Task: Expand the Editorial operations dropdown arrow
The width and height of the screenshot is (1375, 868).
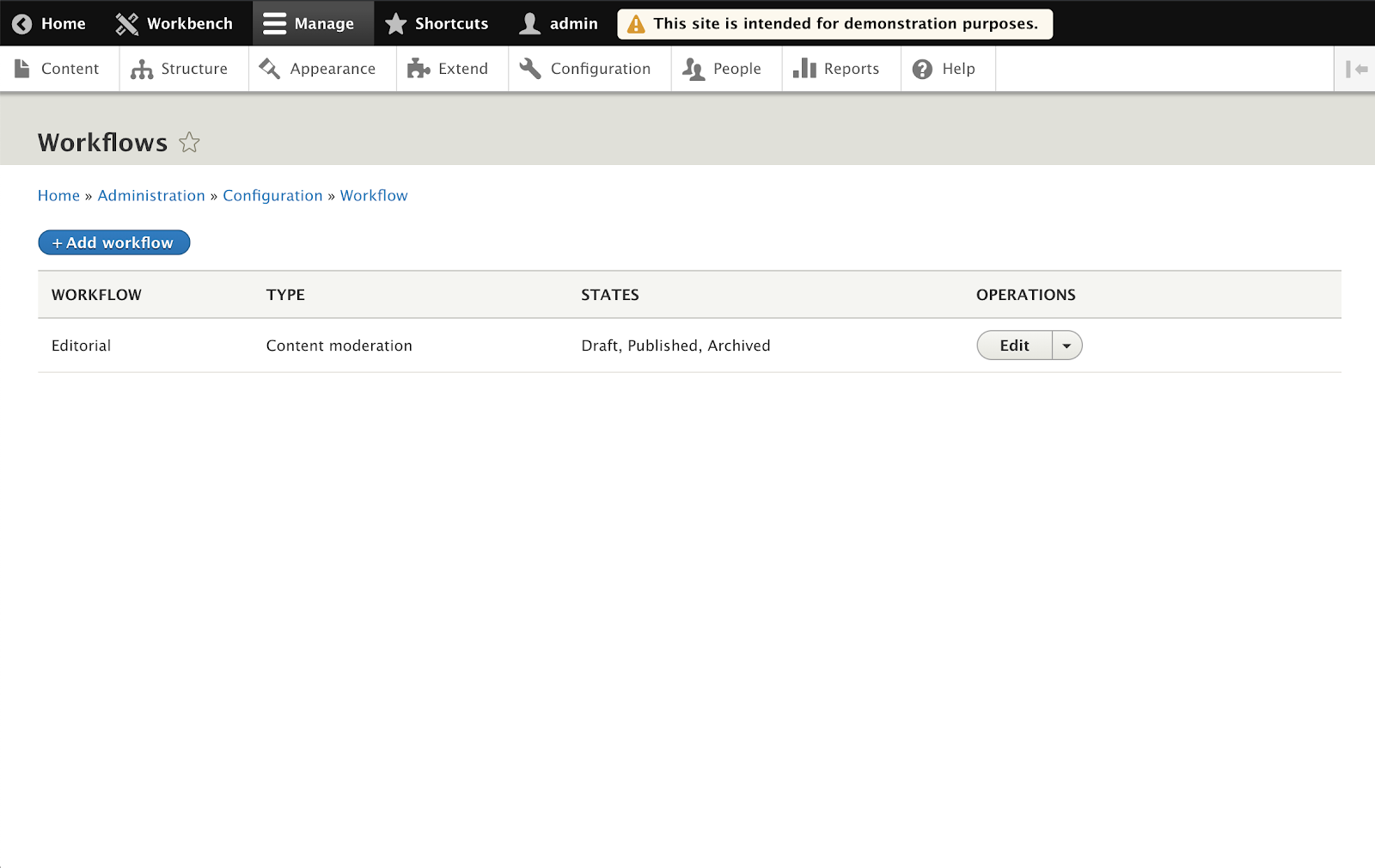Action: (x=1066, y=345)
